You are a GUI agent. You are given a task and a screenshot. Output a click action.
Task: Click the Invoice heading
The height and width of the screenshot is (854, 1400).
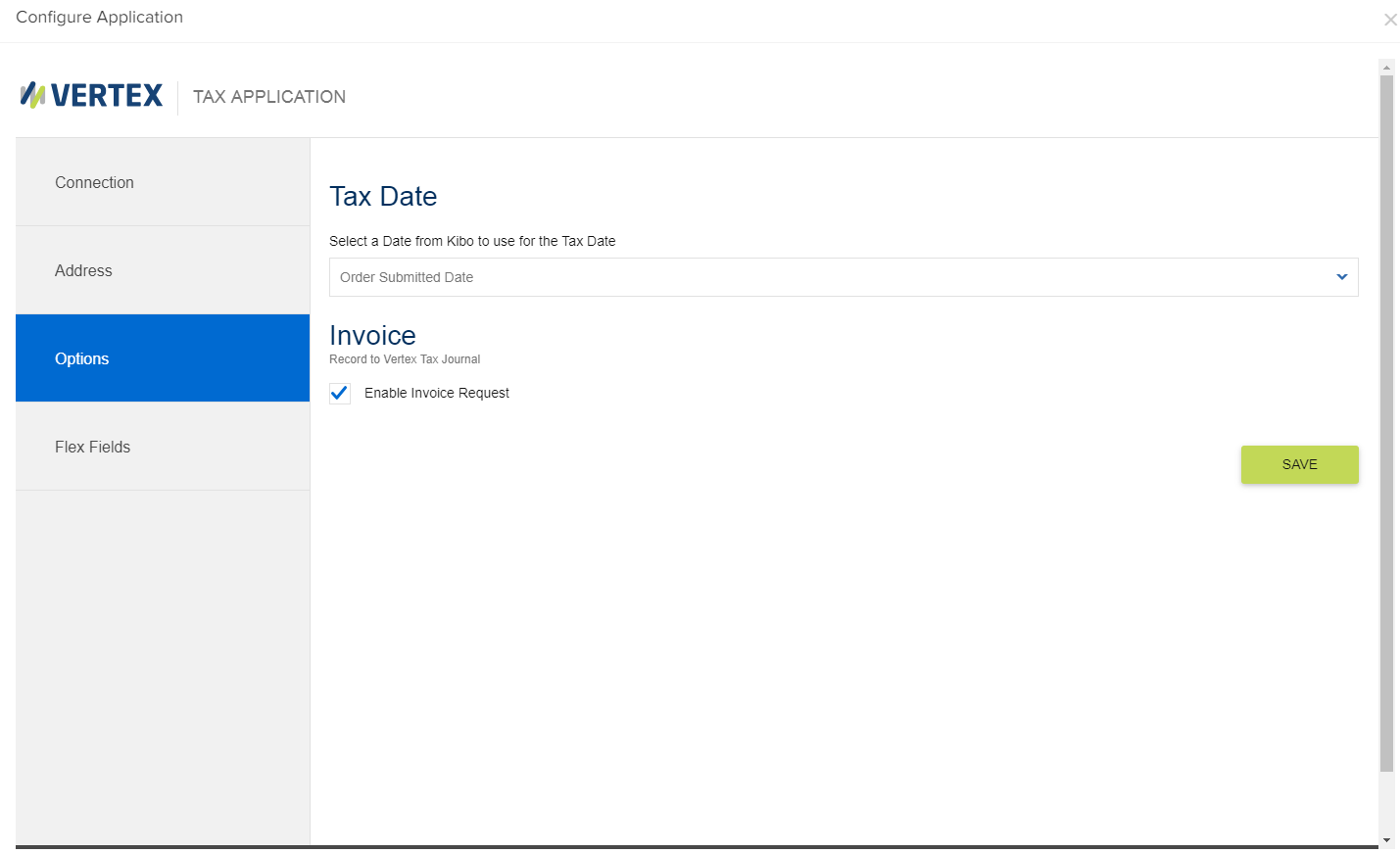pos(372,335)
